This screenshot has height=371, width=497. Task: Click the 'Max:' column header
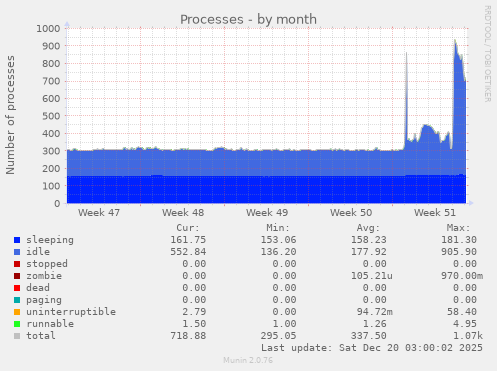tap(459, 228)
